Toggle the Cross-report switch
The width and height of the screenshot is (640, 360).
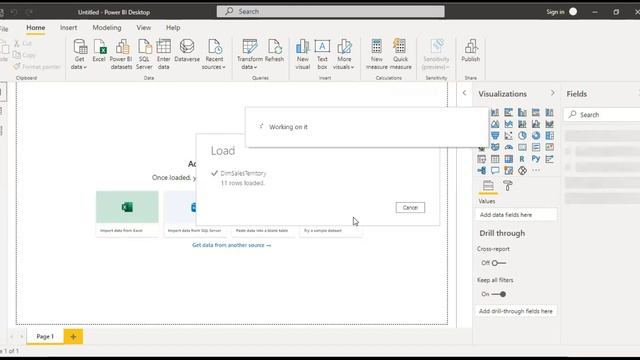[x=498, y=263]
